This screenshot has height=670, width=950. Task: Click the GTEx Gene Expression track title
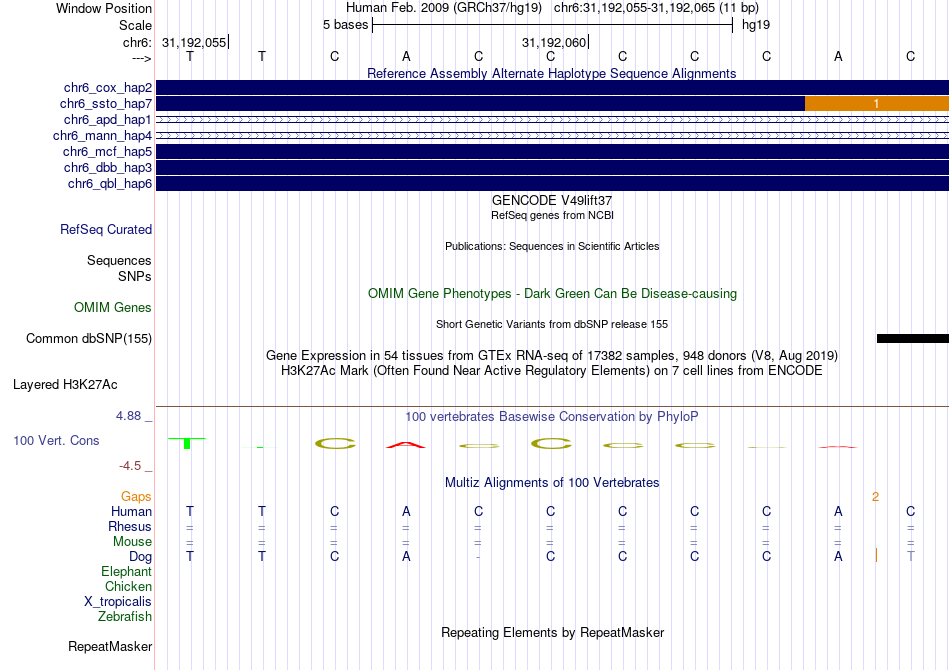pos(552,356)
